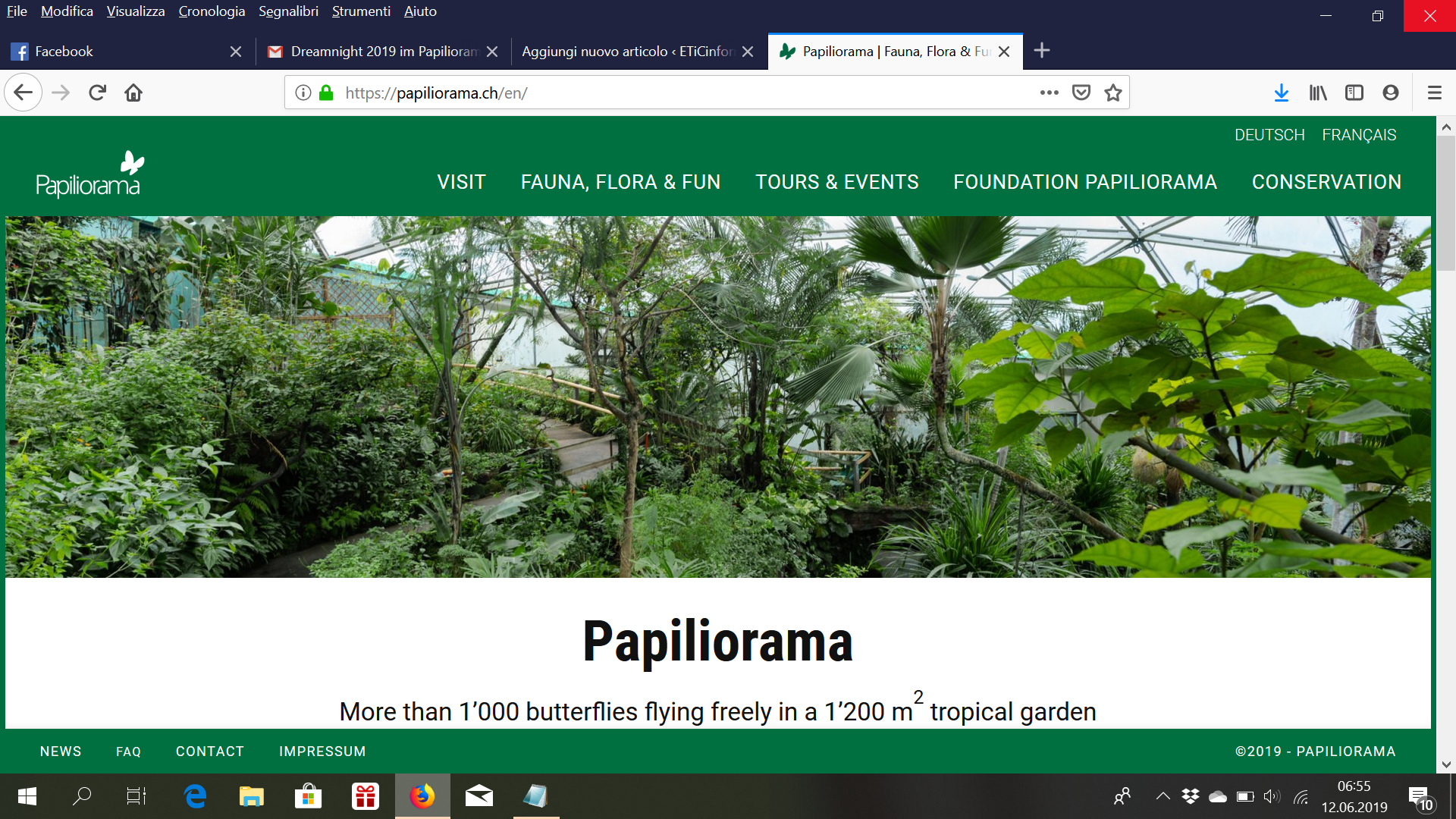Viewport: 1456px width, 819px height.
Task: Open Task View on taskbar
Action: 136,796
